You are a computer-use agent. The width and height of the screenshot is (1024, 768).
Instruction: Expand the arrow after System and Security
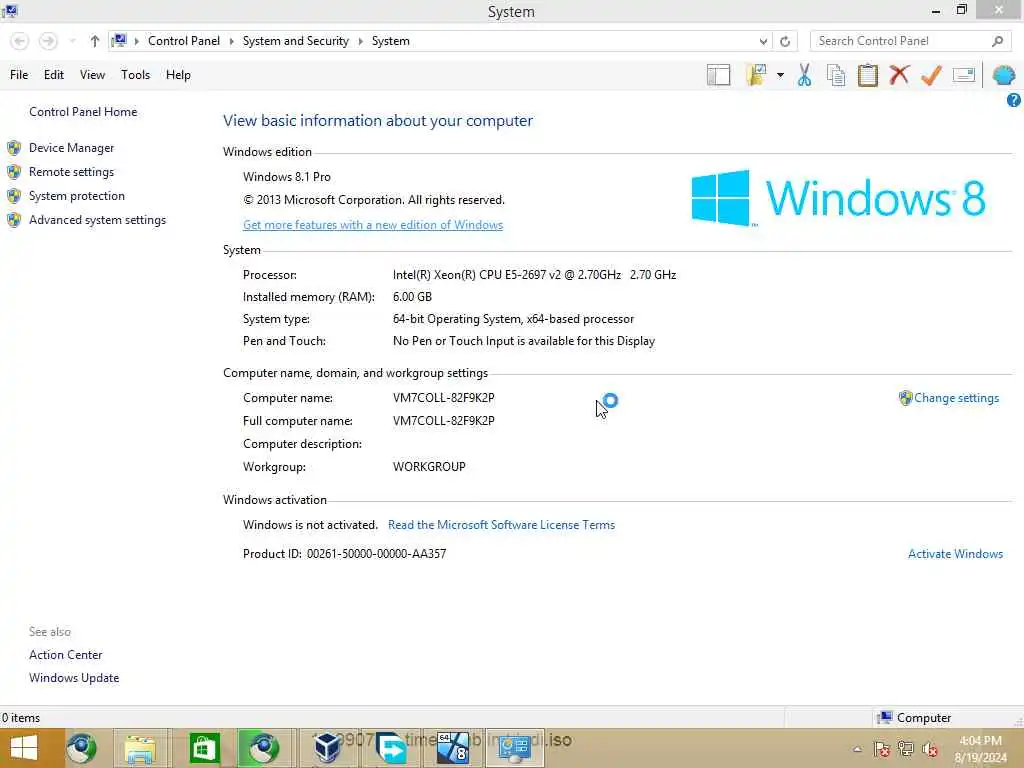(x=360, y=41)
